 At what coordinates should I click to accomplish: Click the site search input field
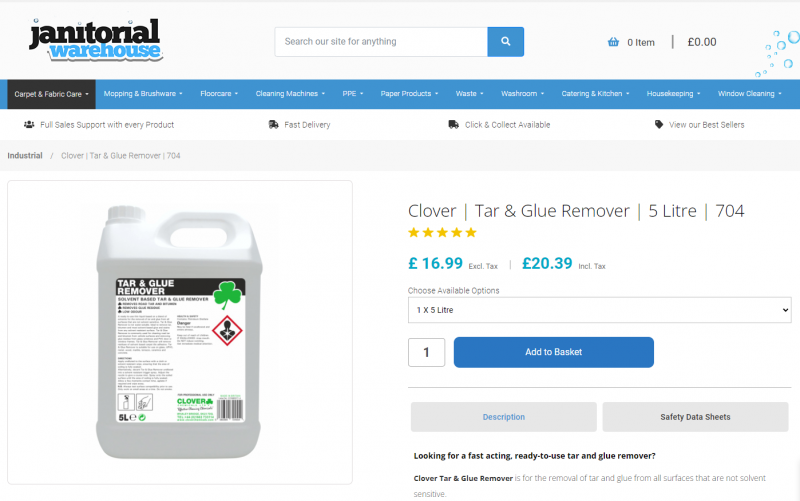(381, 42)
